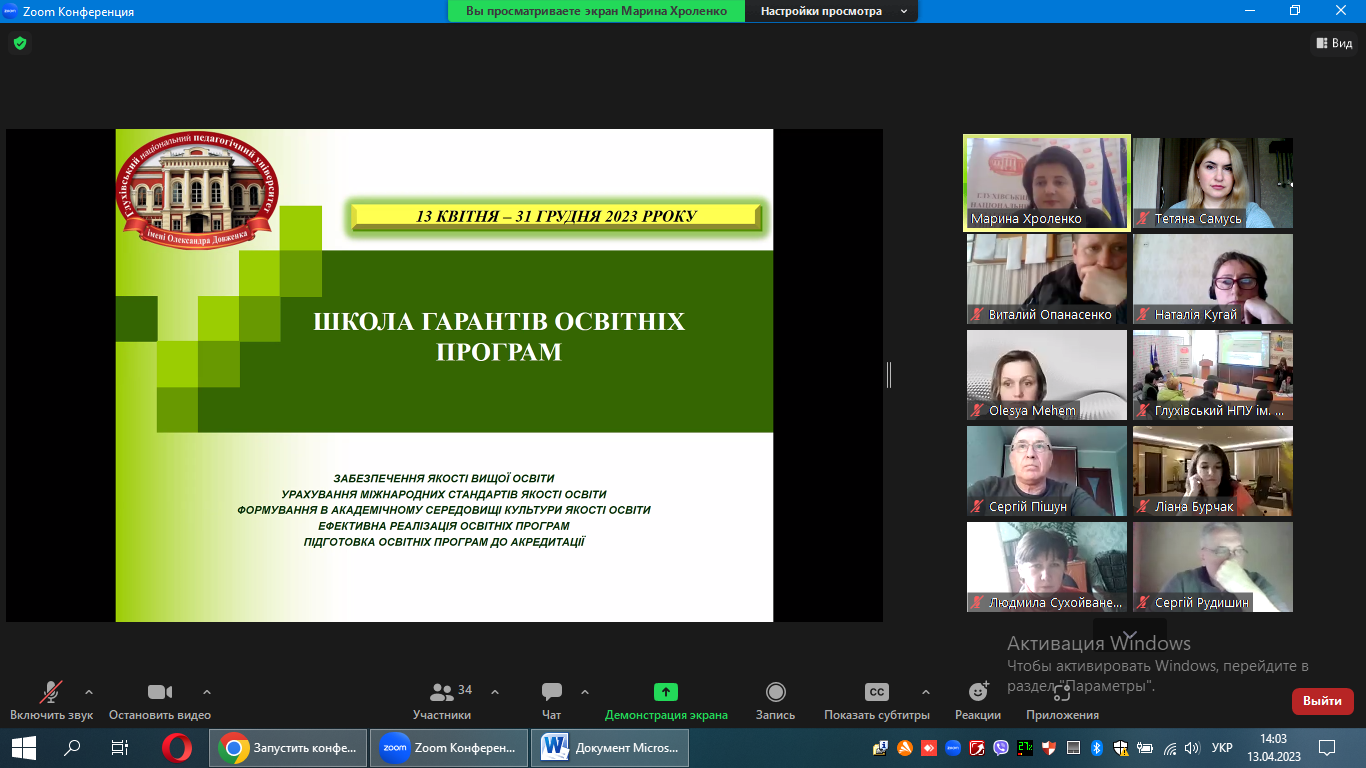Open the Вид view layout menu
This screenshot has width=1366, height=768.
(1333, 43)
